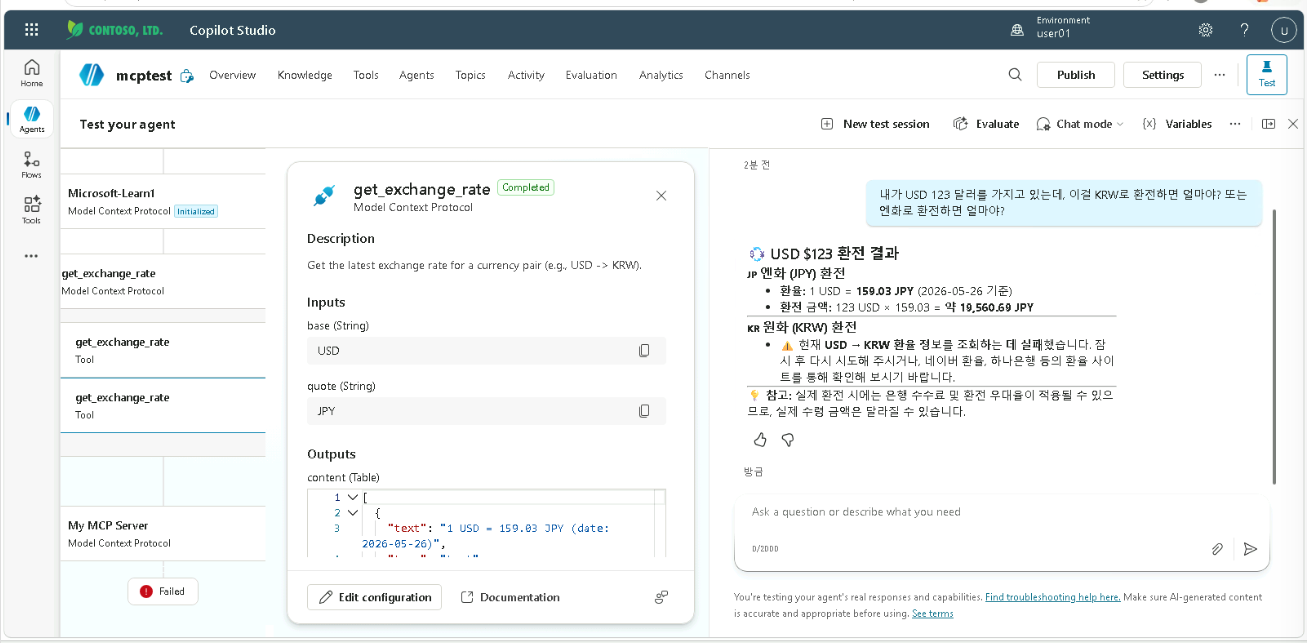
Task: Collapse JSON line 1 chevron
Action: click(x=352, y=497)
